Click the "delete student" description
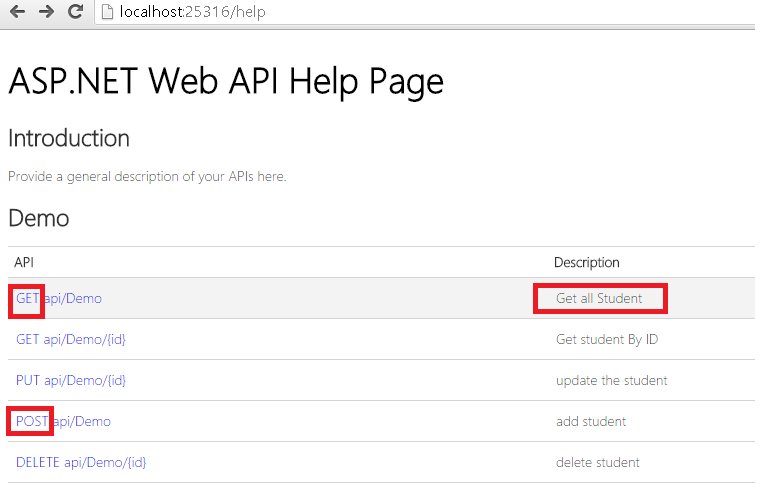 (597, 462)
